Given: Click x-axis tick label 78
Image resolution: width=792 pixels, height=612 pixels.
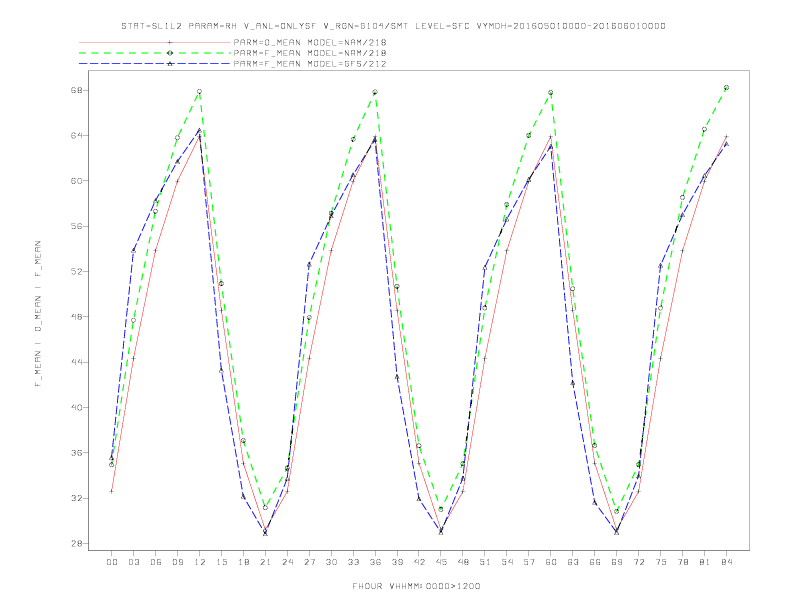Looking at the screenshot, I should coord(682,562).
